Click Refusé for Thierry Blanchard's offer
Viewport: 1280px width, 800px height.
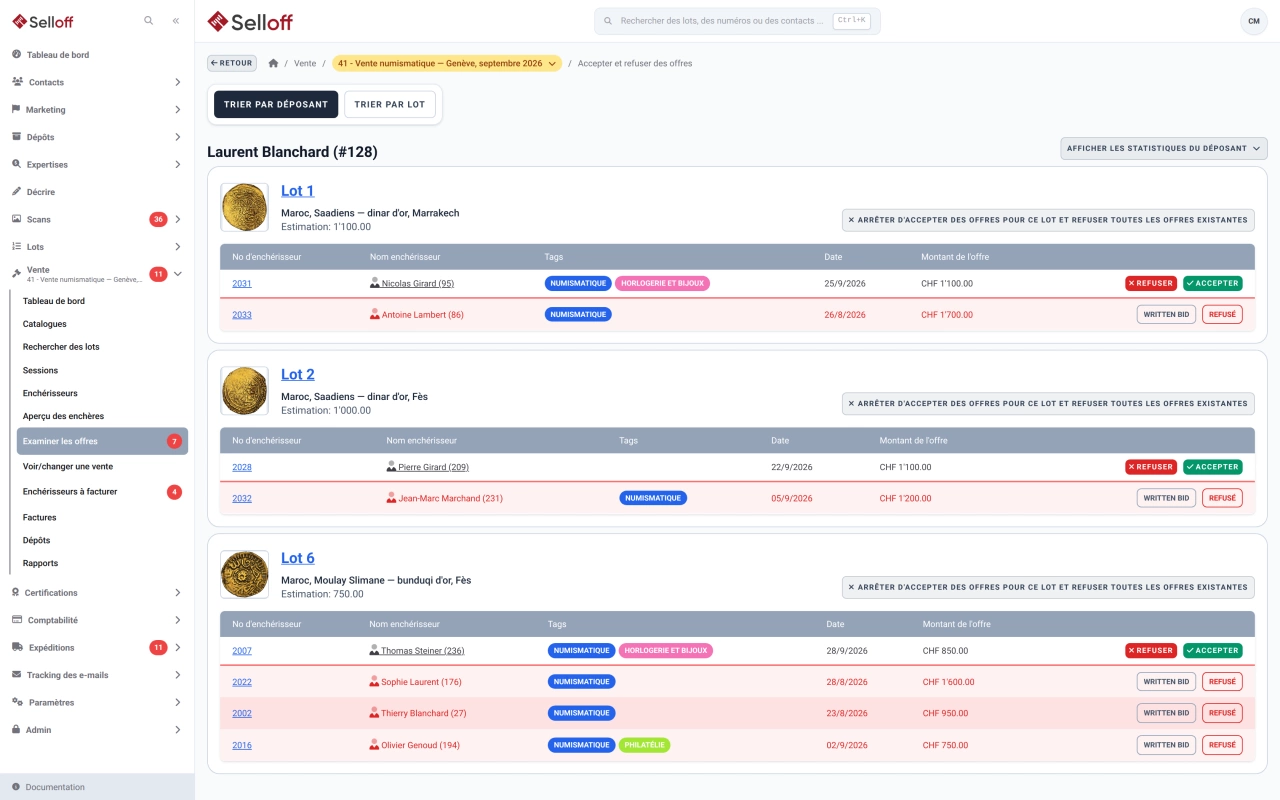coord(1222,713)
